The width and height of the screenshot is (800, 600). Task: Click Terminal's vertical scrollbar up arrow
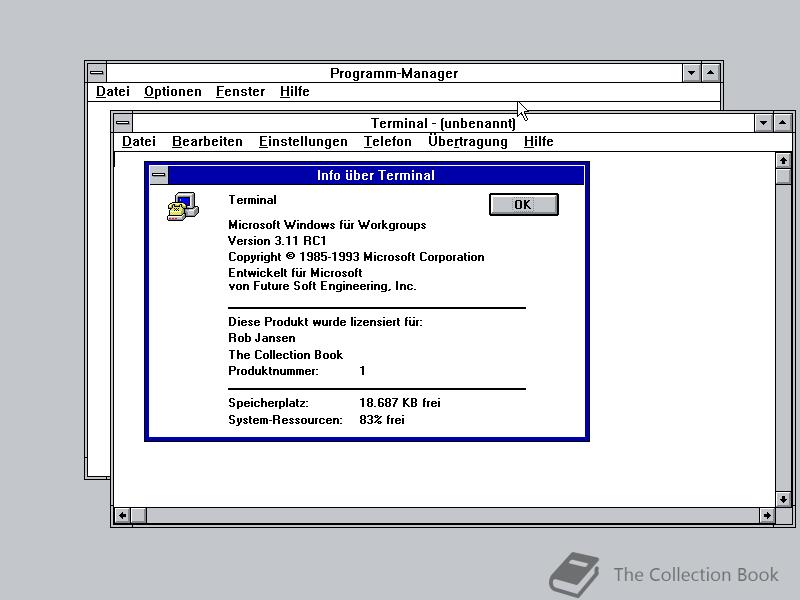pyautogui.click(x=783, y=161)
